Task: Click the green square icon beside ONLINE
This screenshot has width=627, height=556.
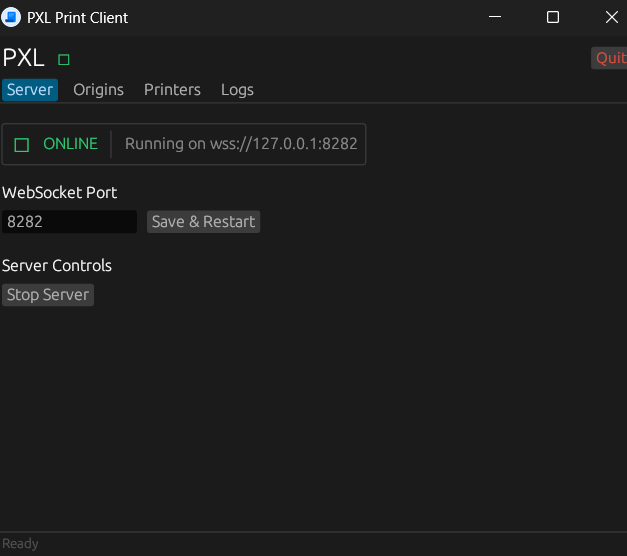Action: [22, 145]
